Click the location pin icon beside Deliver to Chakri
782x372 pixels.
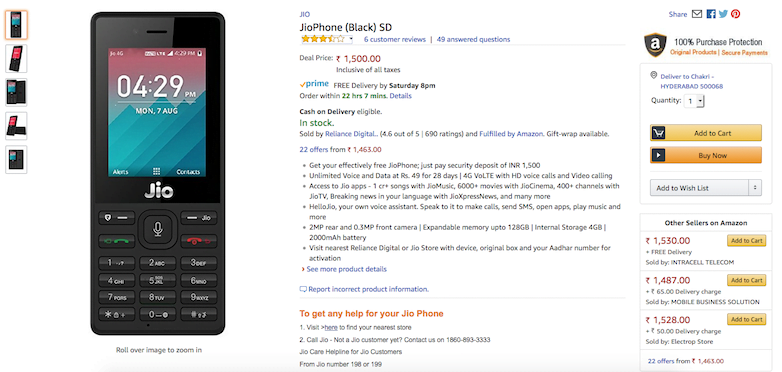(x=654, y=75)
